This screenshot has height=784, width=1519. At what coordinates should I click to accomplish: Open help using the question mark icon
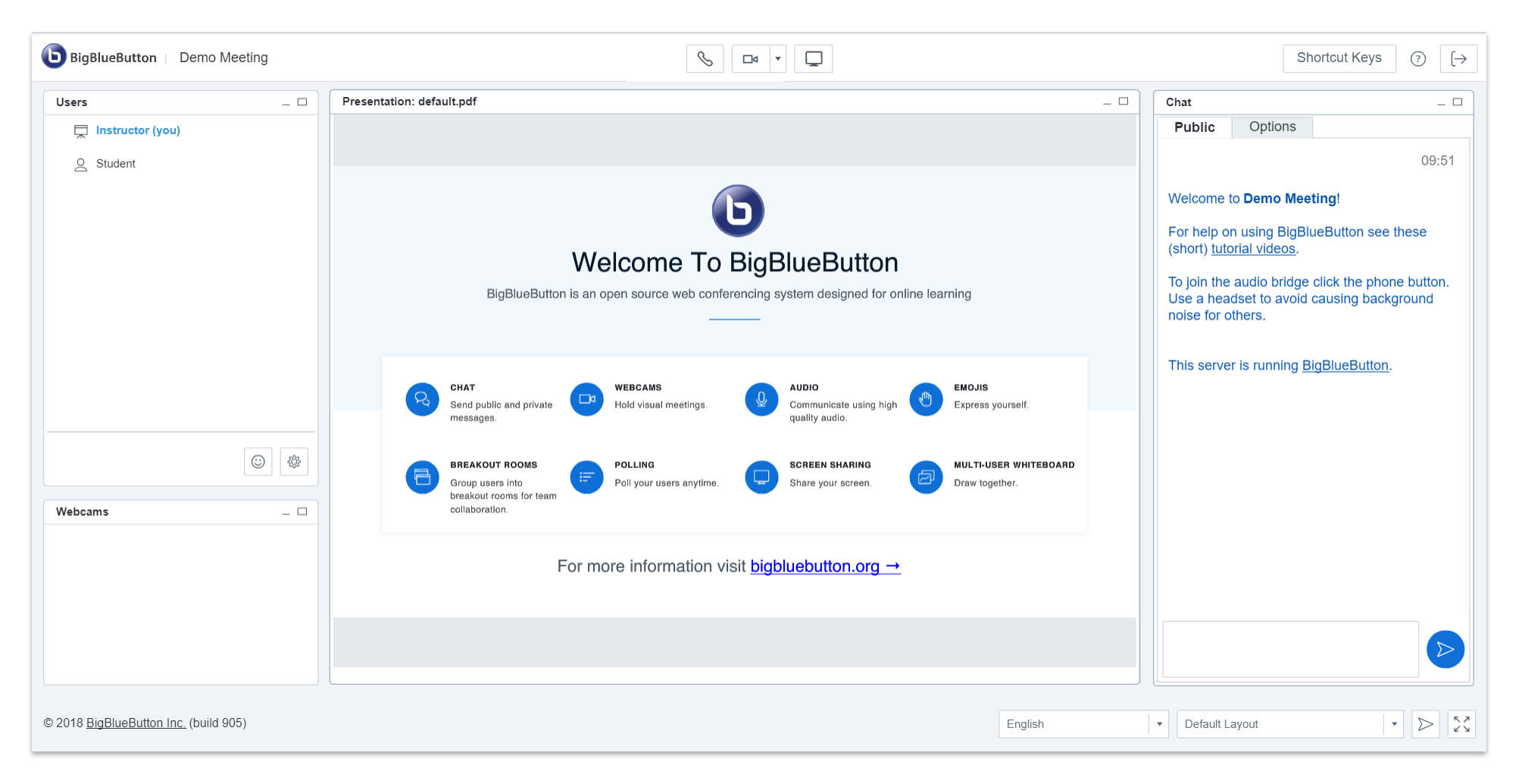click(x=1417, y=58)
